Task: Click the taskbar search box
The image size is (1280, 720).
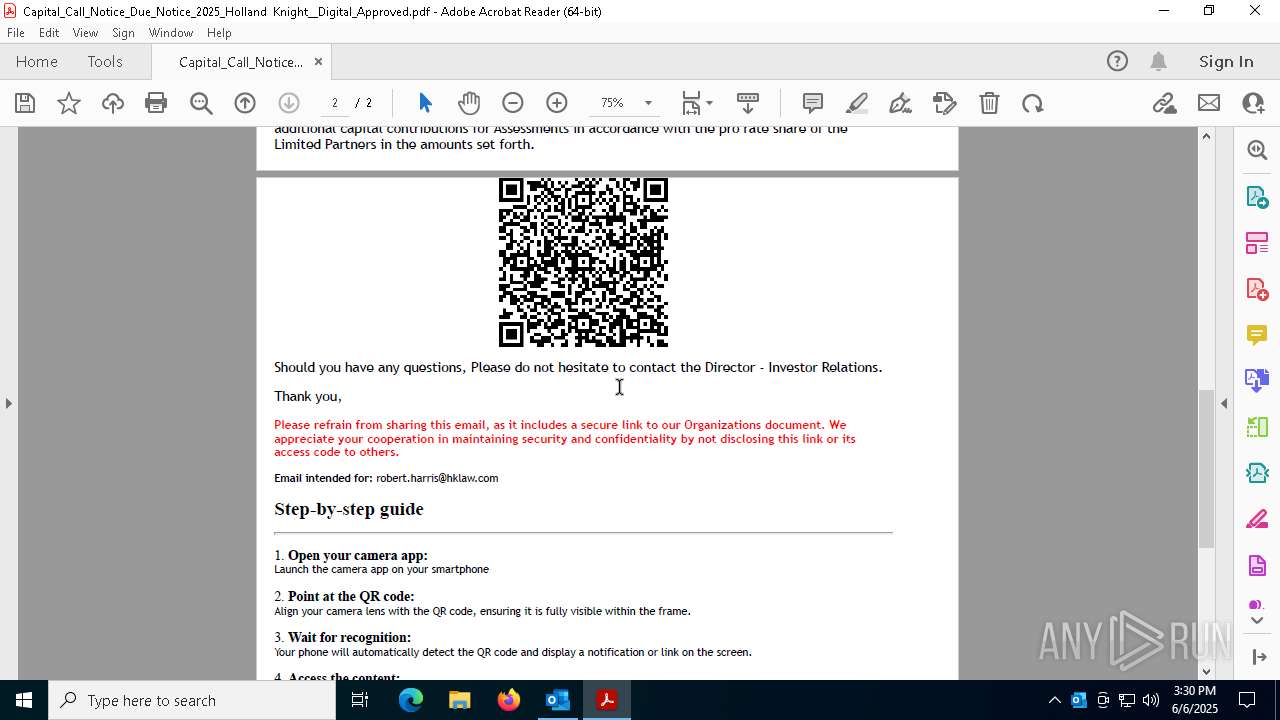Action: click(x=192, y=700)
